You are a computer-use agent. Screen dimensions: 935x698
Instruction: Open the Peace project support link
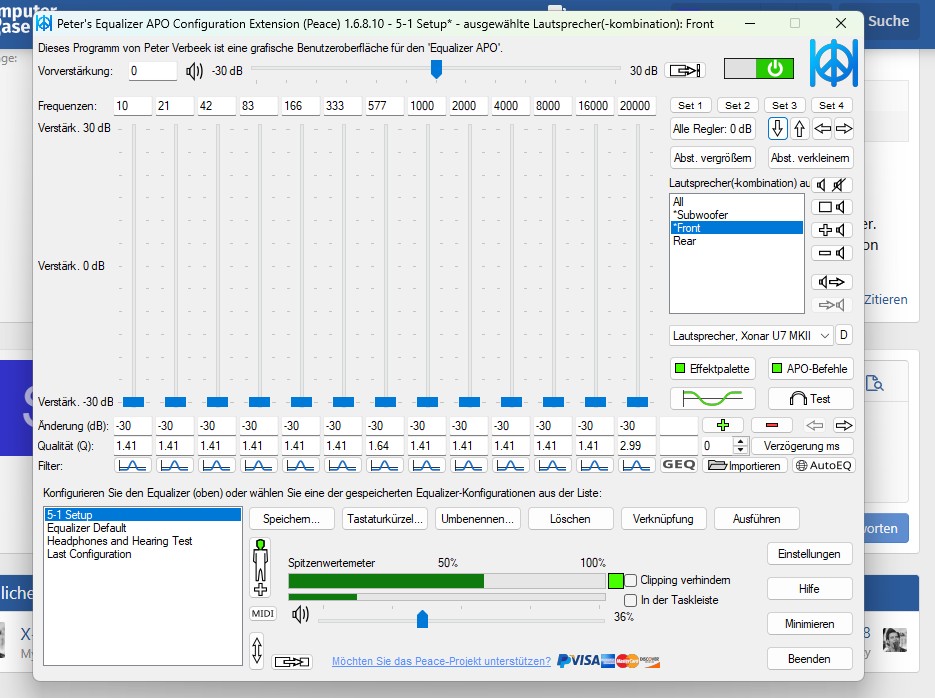(x=441, y=661)
